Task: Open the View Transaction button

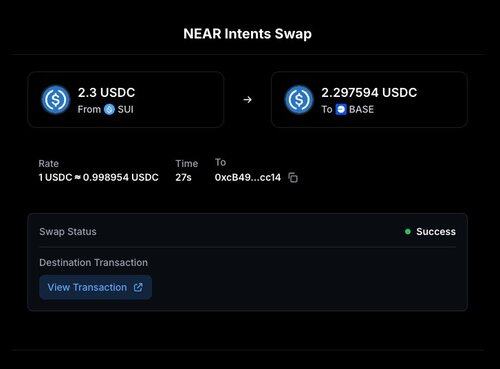Action: [96, 287]
